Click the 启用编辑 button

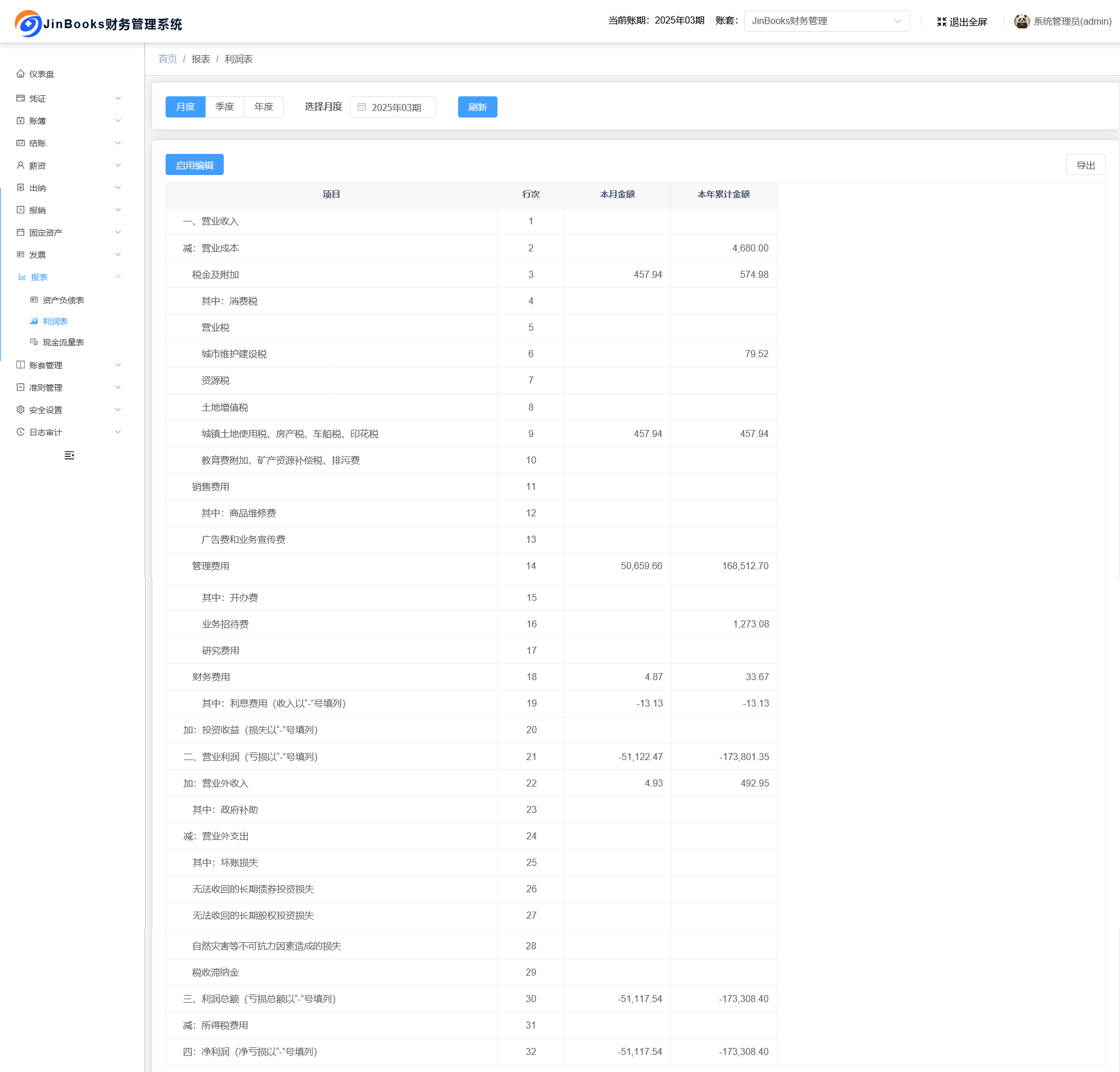pyautogui.click(x=194, y=164)
